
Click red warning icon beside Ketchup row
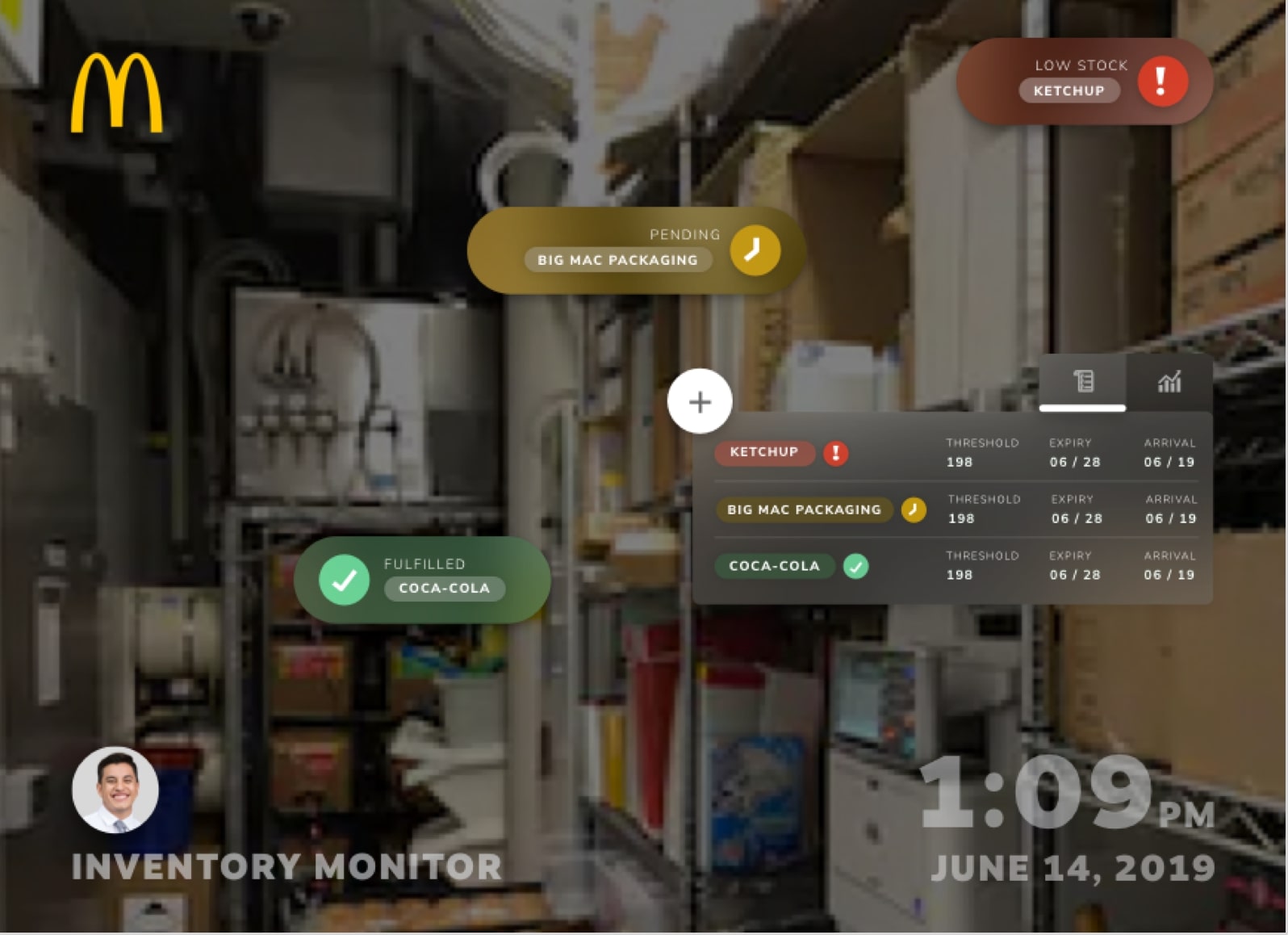835,453
